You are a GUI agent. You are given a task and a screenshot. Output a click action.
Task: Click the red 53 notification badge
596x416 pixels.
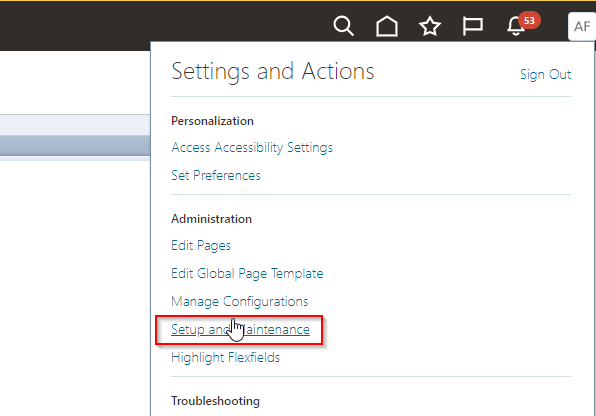[529, 21]
